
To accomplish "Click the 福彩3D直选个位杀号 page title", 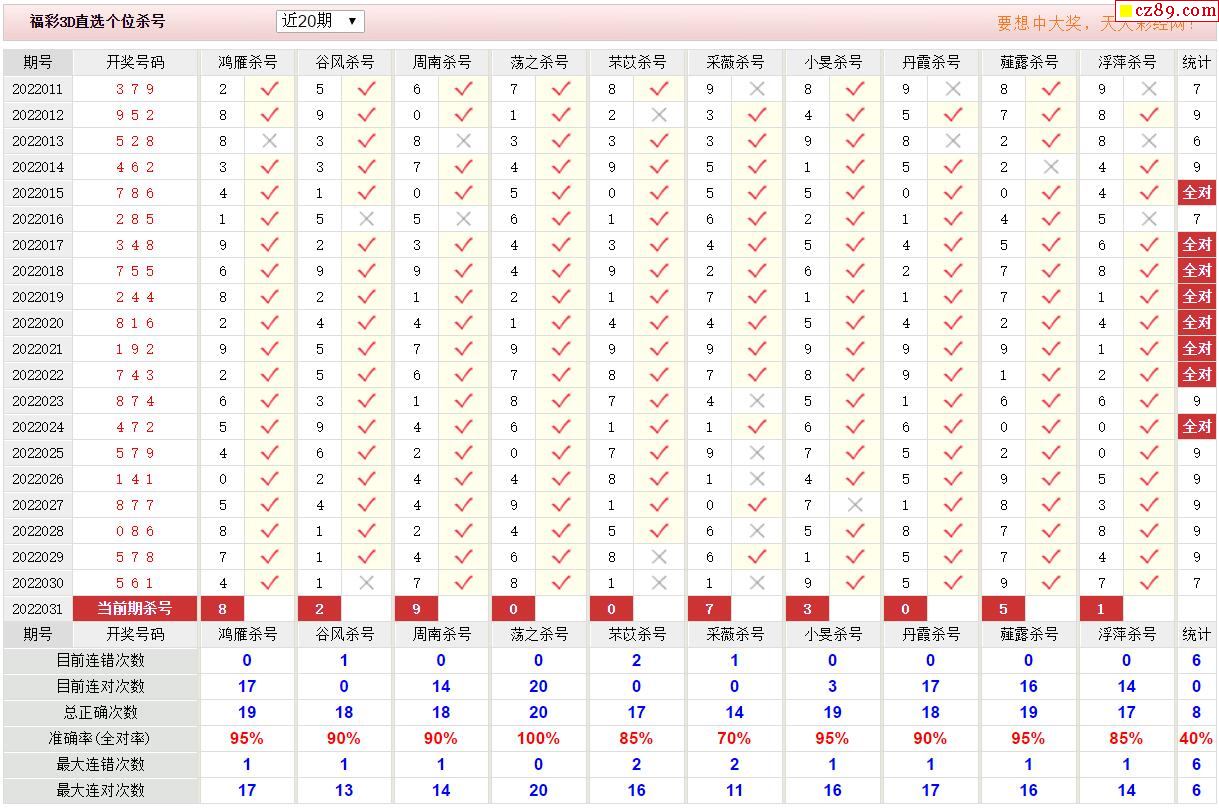I will click(x=98, y=21).
